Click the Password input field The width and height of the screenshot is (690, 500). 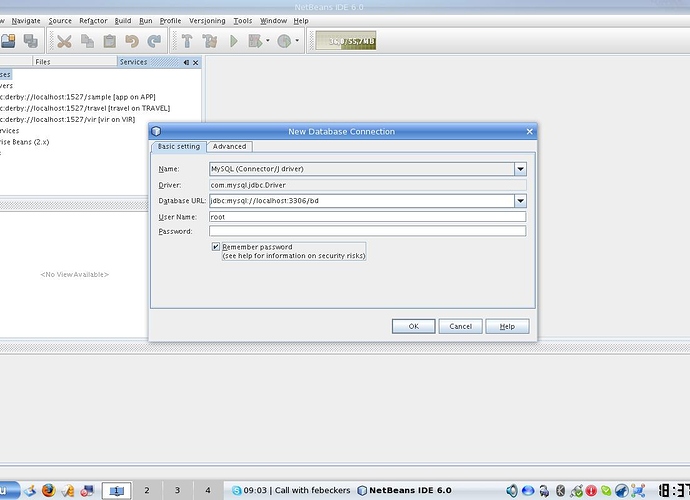367,231
